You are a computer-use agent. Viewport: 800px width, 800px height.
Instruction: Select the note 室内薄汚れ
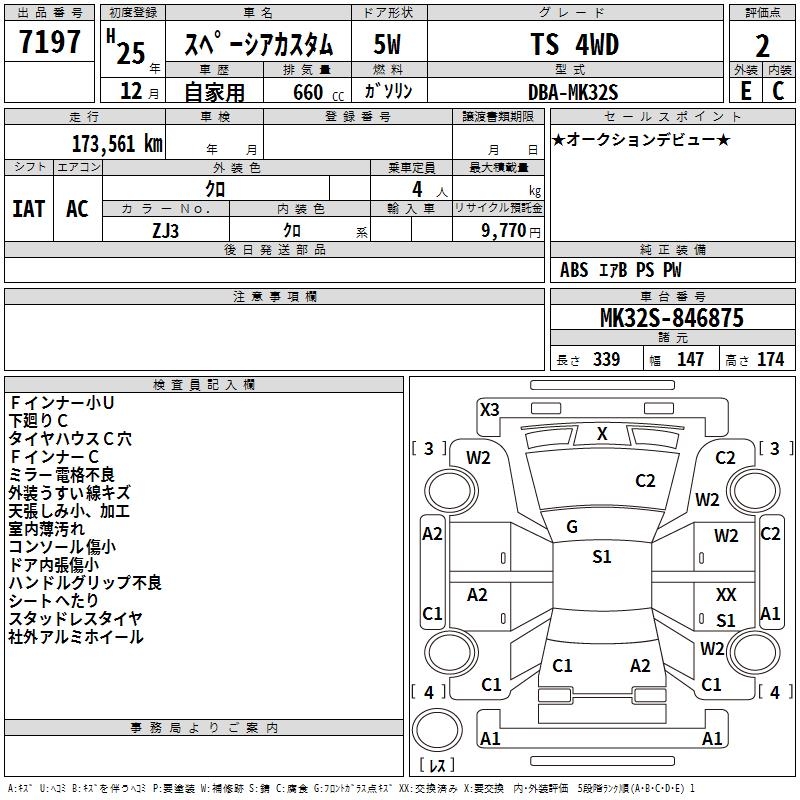[46, 529]
